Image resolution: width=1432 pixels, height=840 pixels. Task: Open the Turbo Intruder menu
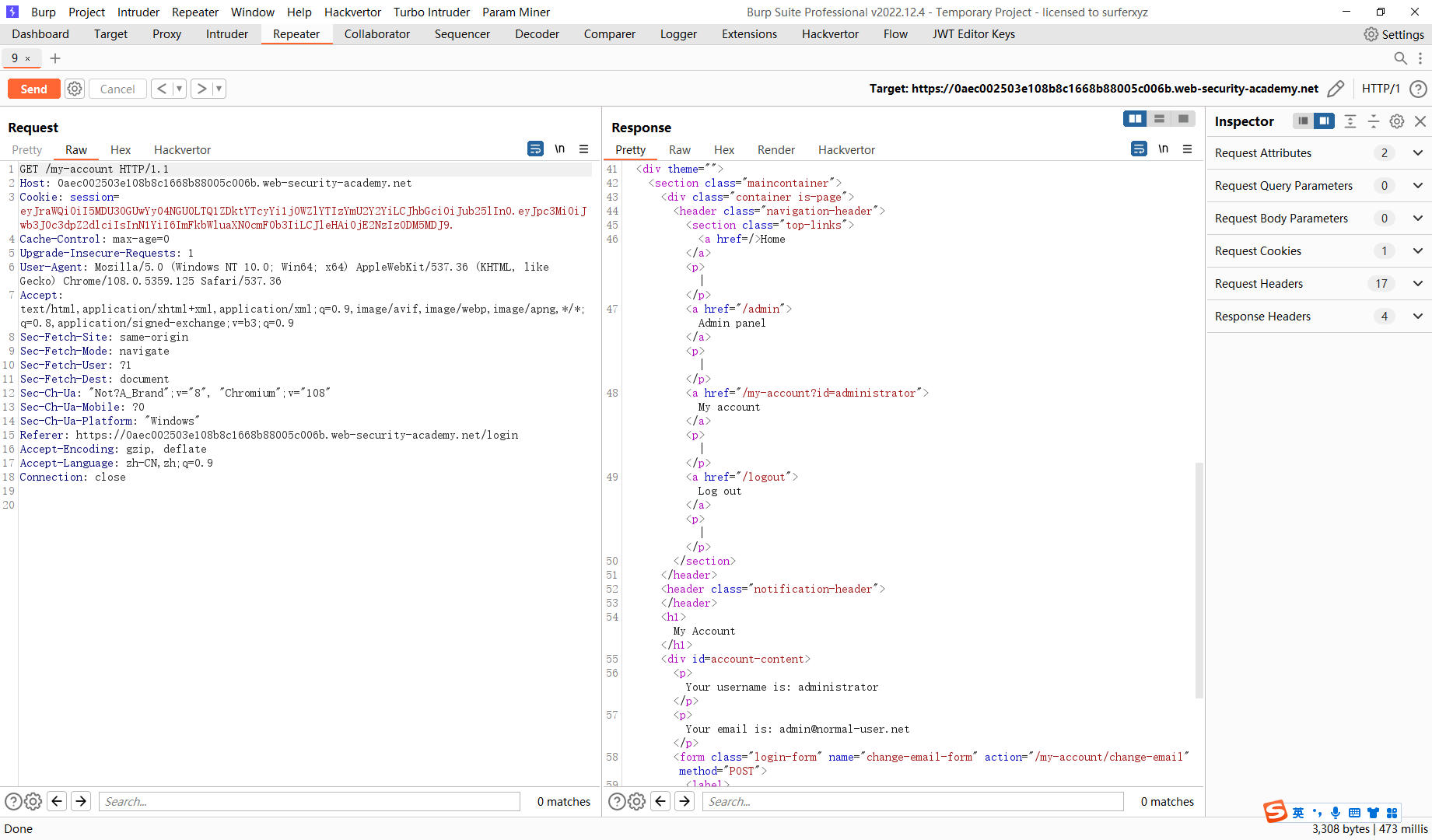(x=432, y=12)
